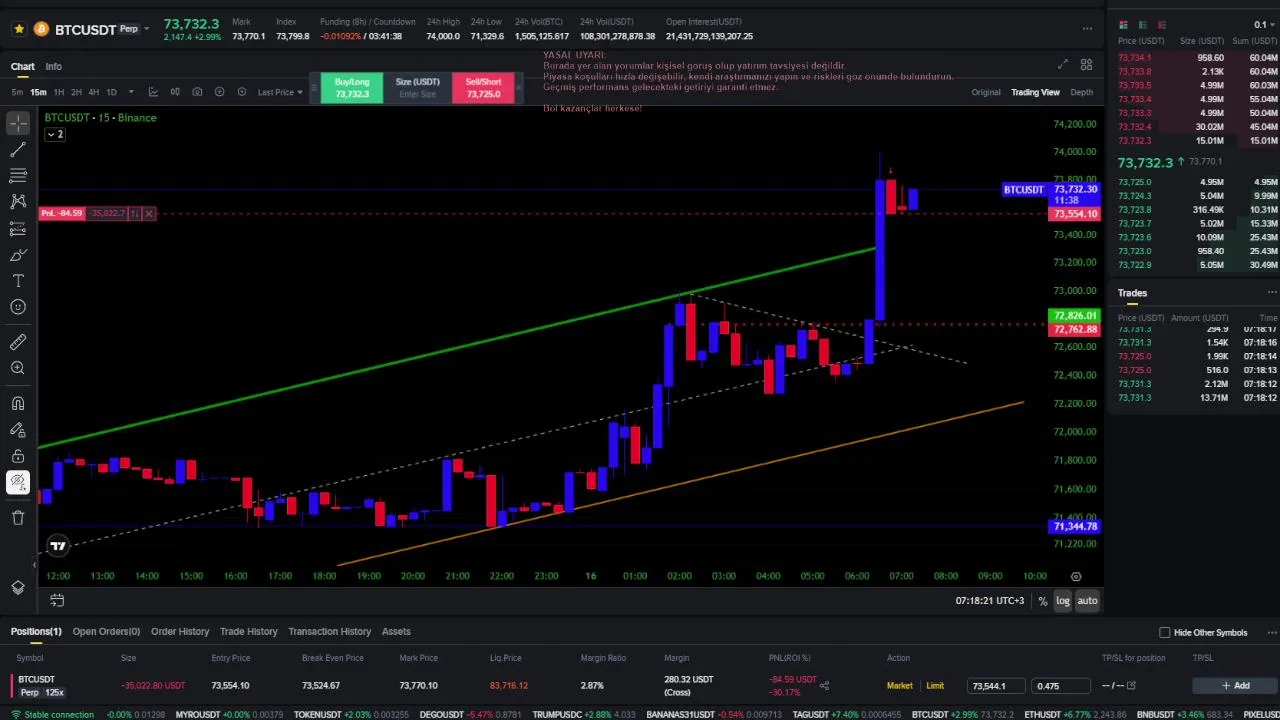This screenshot has width=1280, height=720.
Task: Click the Add TP/SL button
Action: 1235,686
